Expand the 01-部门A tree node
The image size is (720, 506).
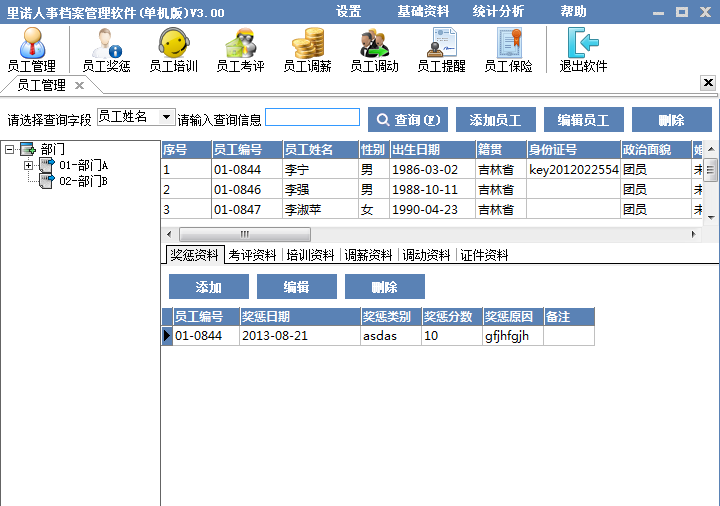(x=28, y=165)
